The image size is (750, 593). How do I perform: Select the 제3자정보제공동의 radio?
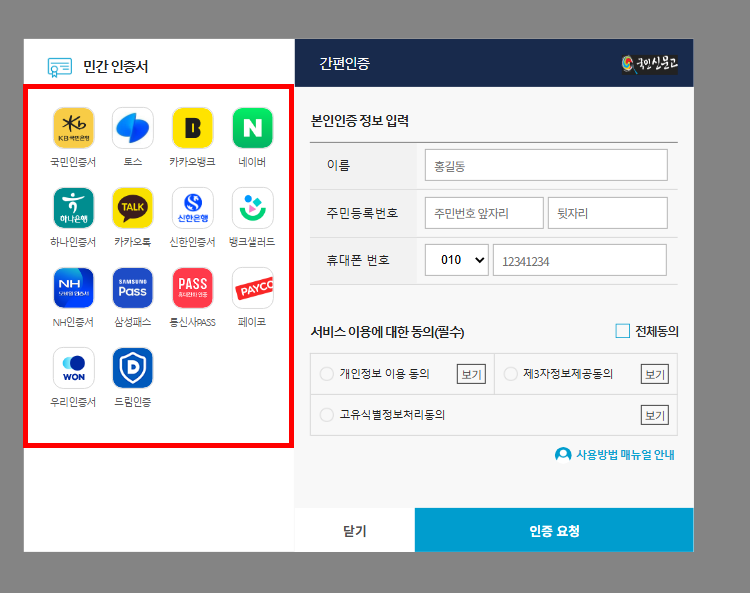[510, 373]
